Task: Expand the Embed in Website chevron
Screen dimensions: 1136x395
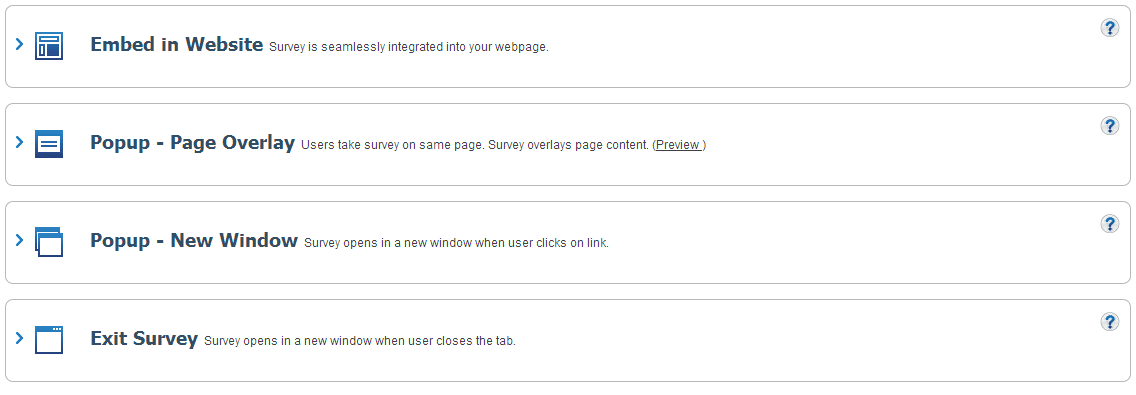Action: (20, 44)
